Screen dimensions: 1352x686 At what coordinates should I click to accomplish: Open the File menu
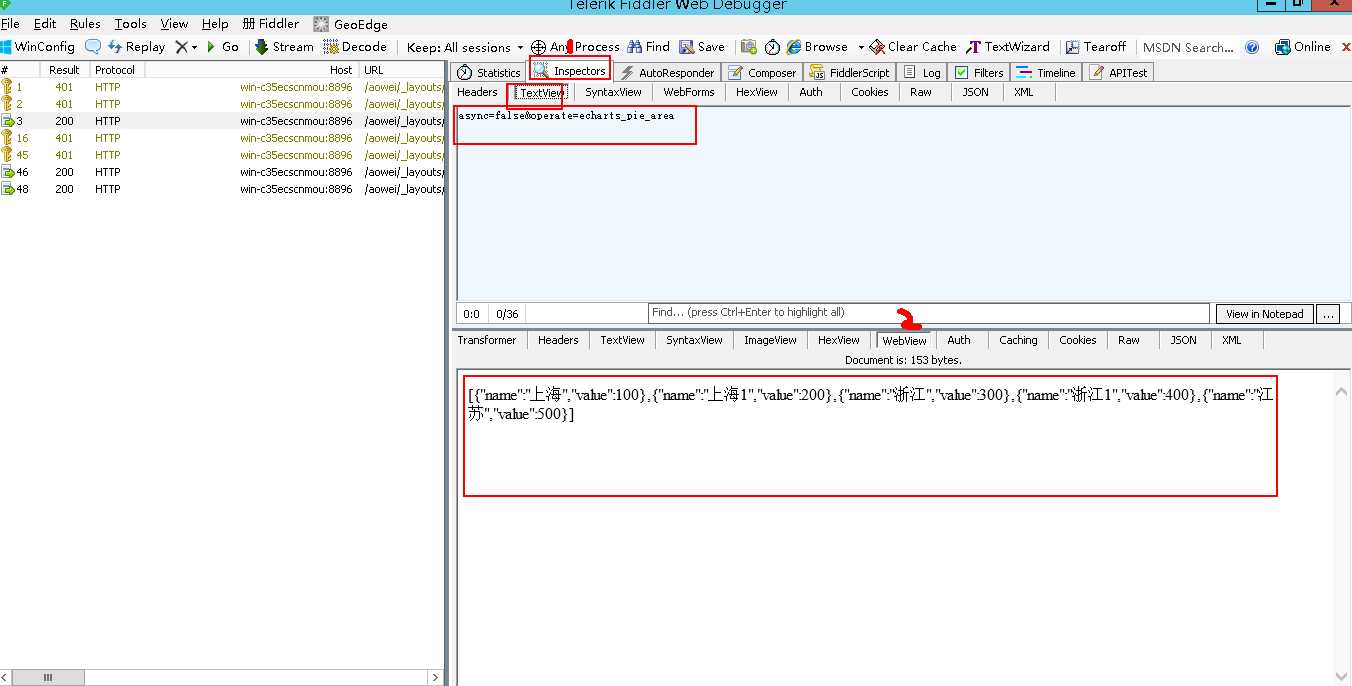[10, 24]
